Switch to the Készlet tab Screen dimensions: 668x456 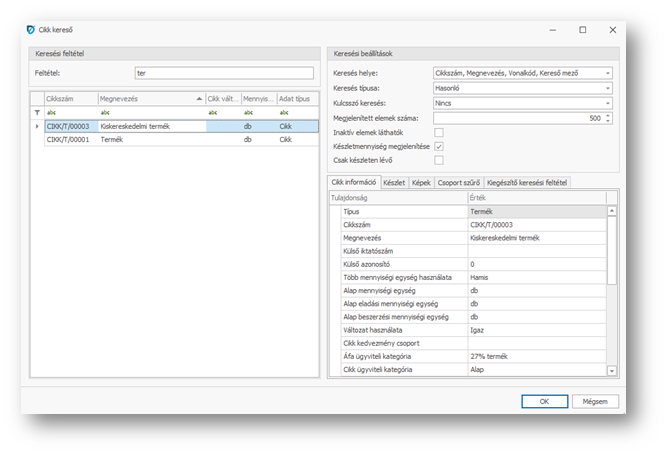coord(394,183)
